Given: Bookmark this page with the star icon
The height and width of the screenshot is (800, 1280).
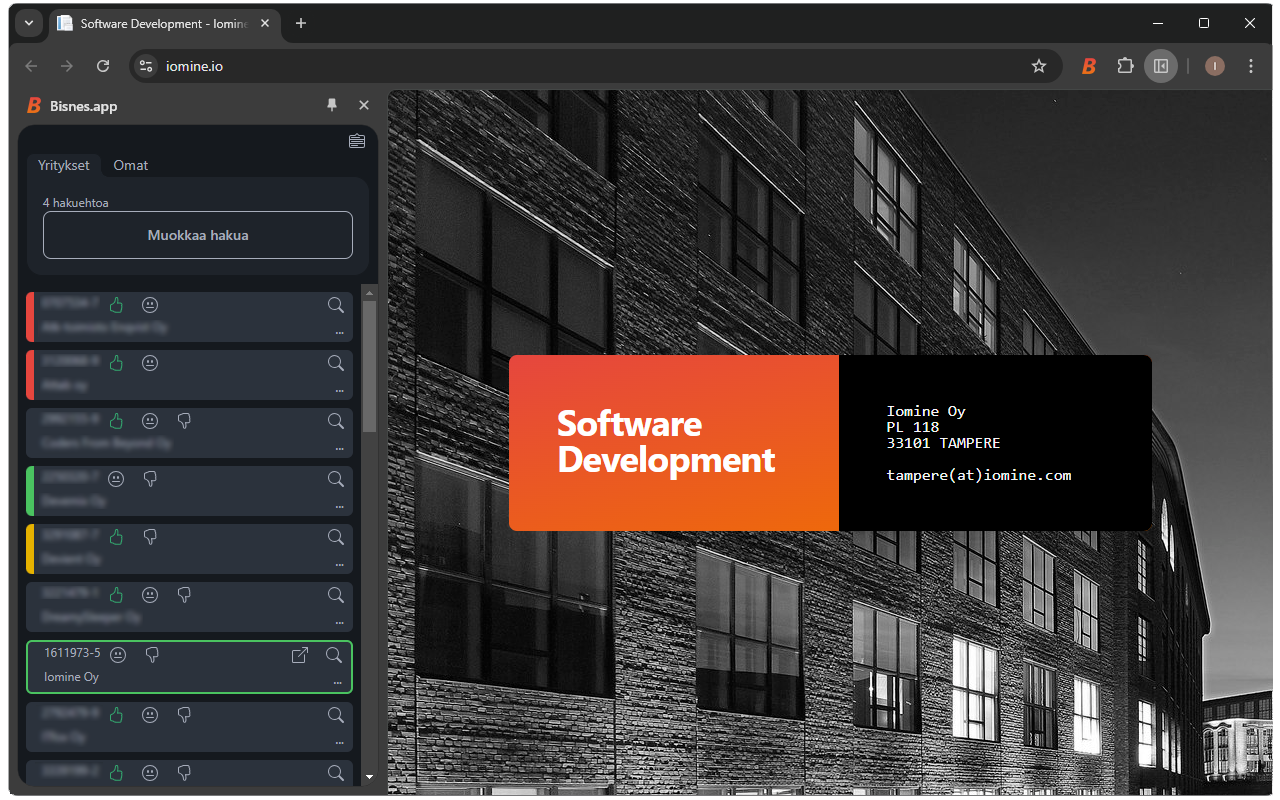Looking at the screenshot, I should pyautogui.click(x=1039, y=66).
